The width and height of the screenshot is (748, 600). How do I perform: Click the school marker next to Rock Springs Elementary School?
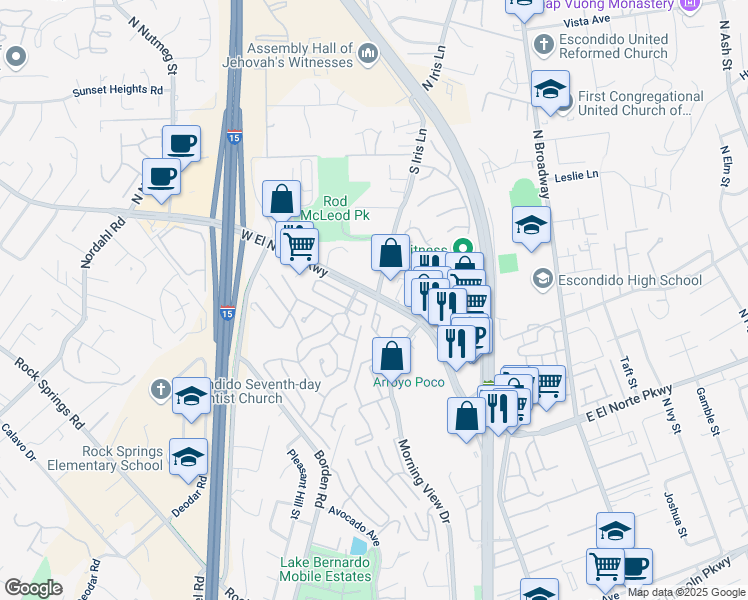point(188,458)
